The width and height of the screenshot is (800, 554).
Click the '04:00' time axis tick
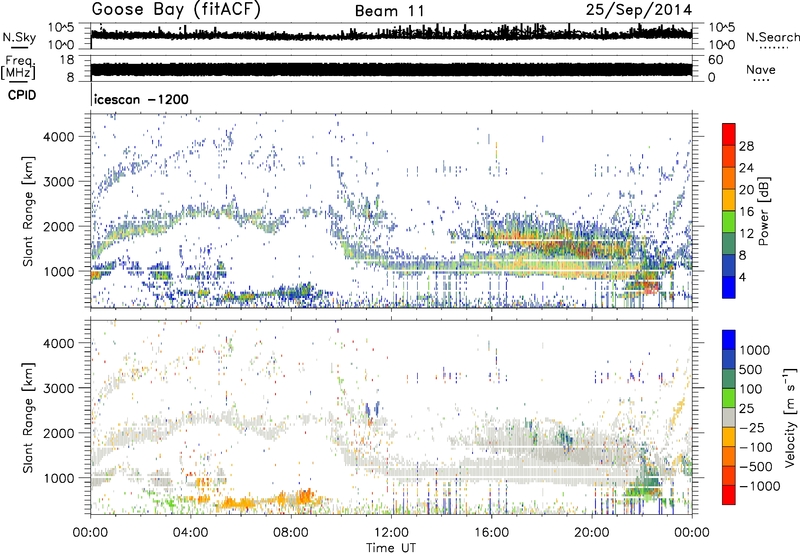coord(191,533)
